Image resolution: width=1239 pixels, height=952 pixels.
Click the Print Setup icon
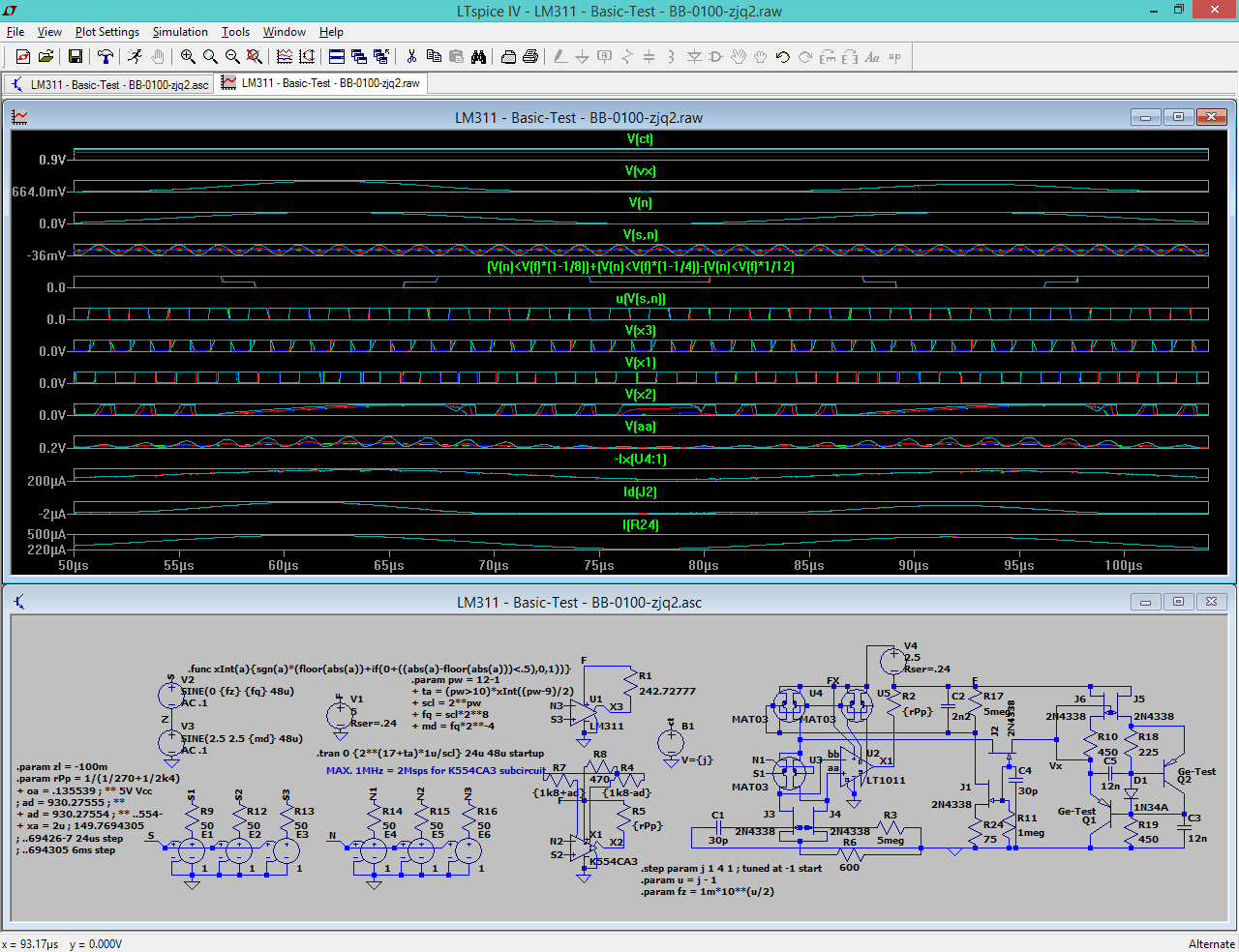coord(508,57)
